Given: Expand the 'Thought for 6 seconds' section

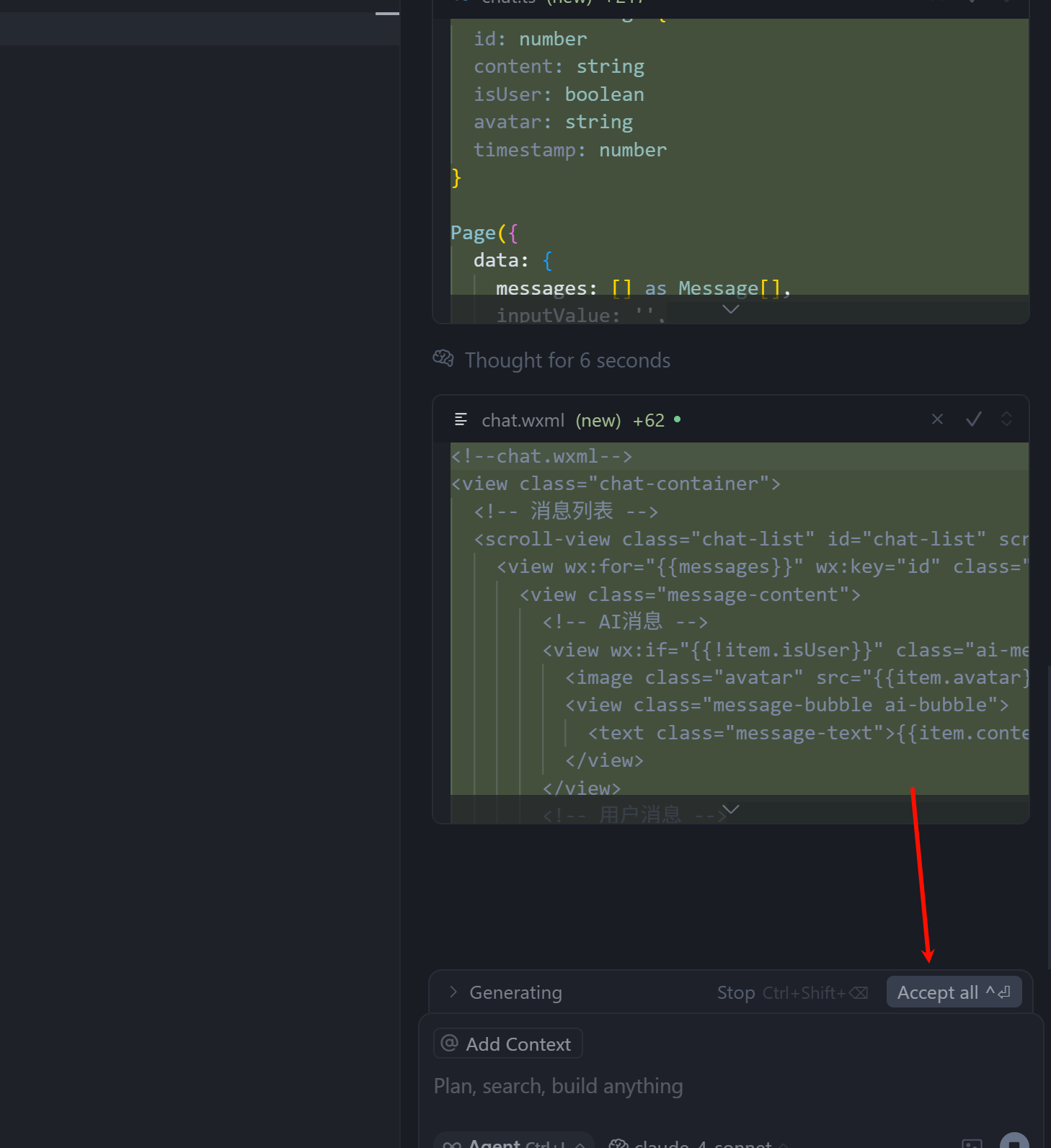Looking at the screenshot, I should [x=567, y=360].
